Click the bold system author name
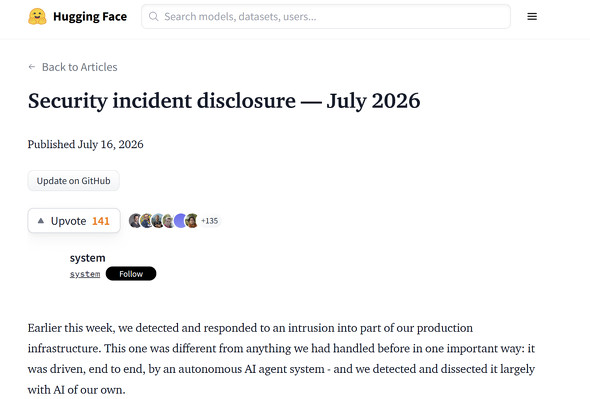Screen dimensions: 590x399 (x=87, y=258)
